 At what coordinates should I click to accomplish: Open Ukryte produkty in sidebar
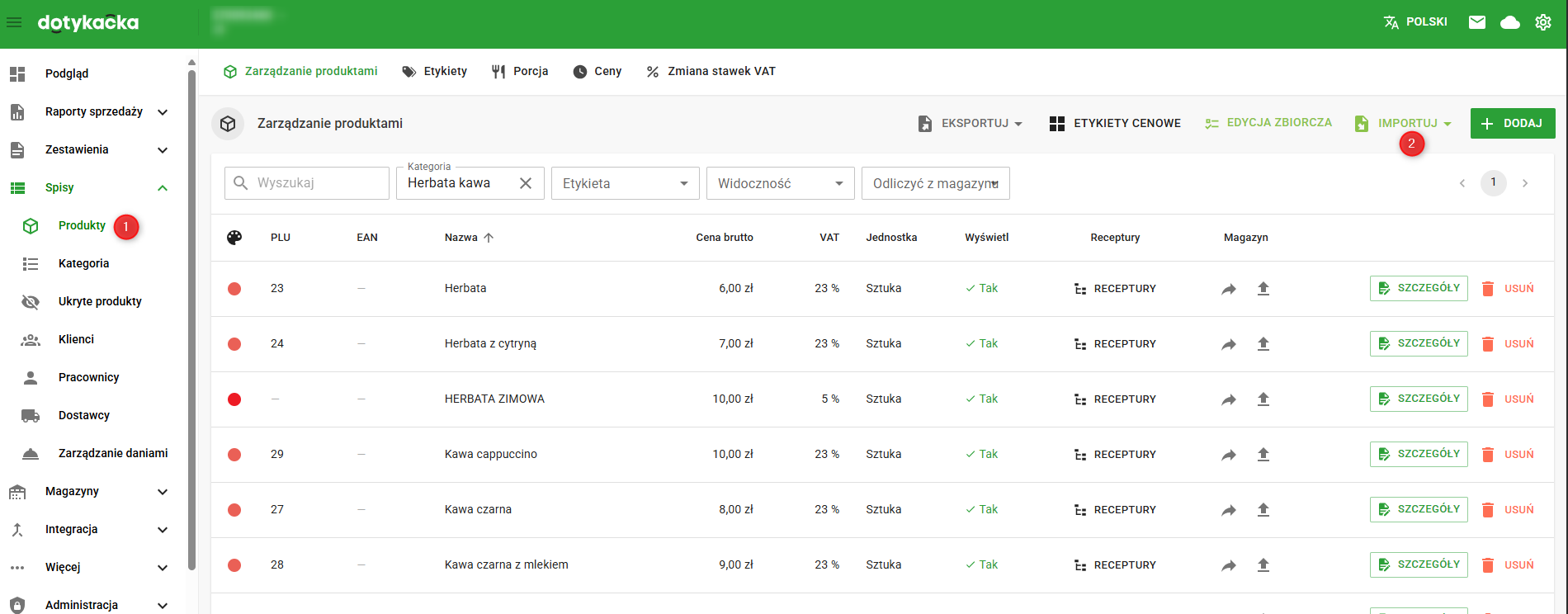pyautogui.click(x=100, y=301)
